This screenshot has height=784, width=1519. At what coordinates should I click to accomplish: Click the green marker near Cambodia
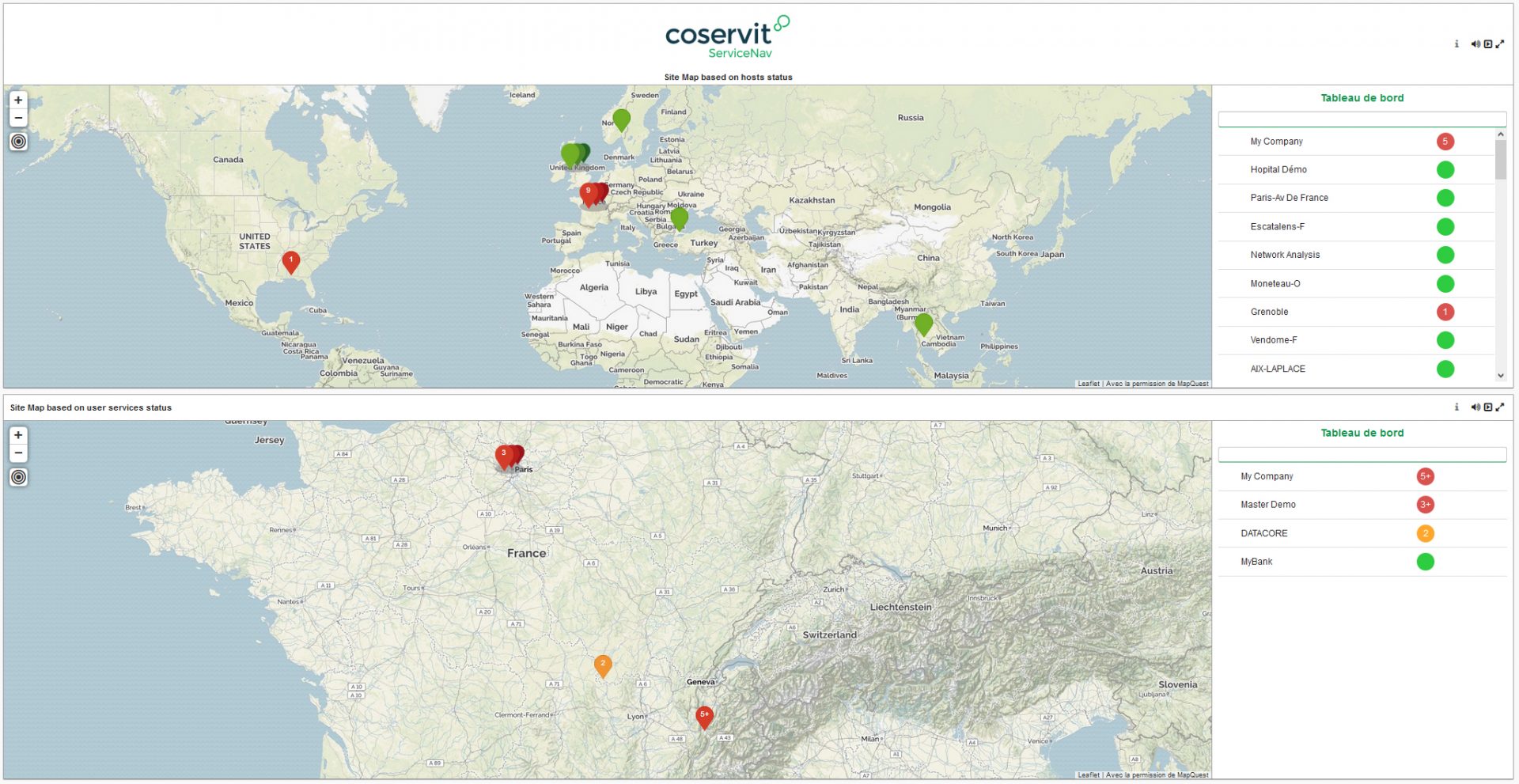click(x=923, y=324)
